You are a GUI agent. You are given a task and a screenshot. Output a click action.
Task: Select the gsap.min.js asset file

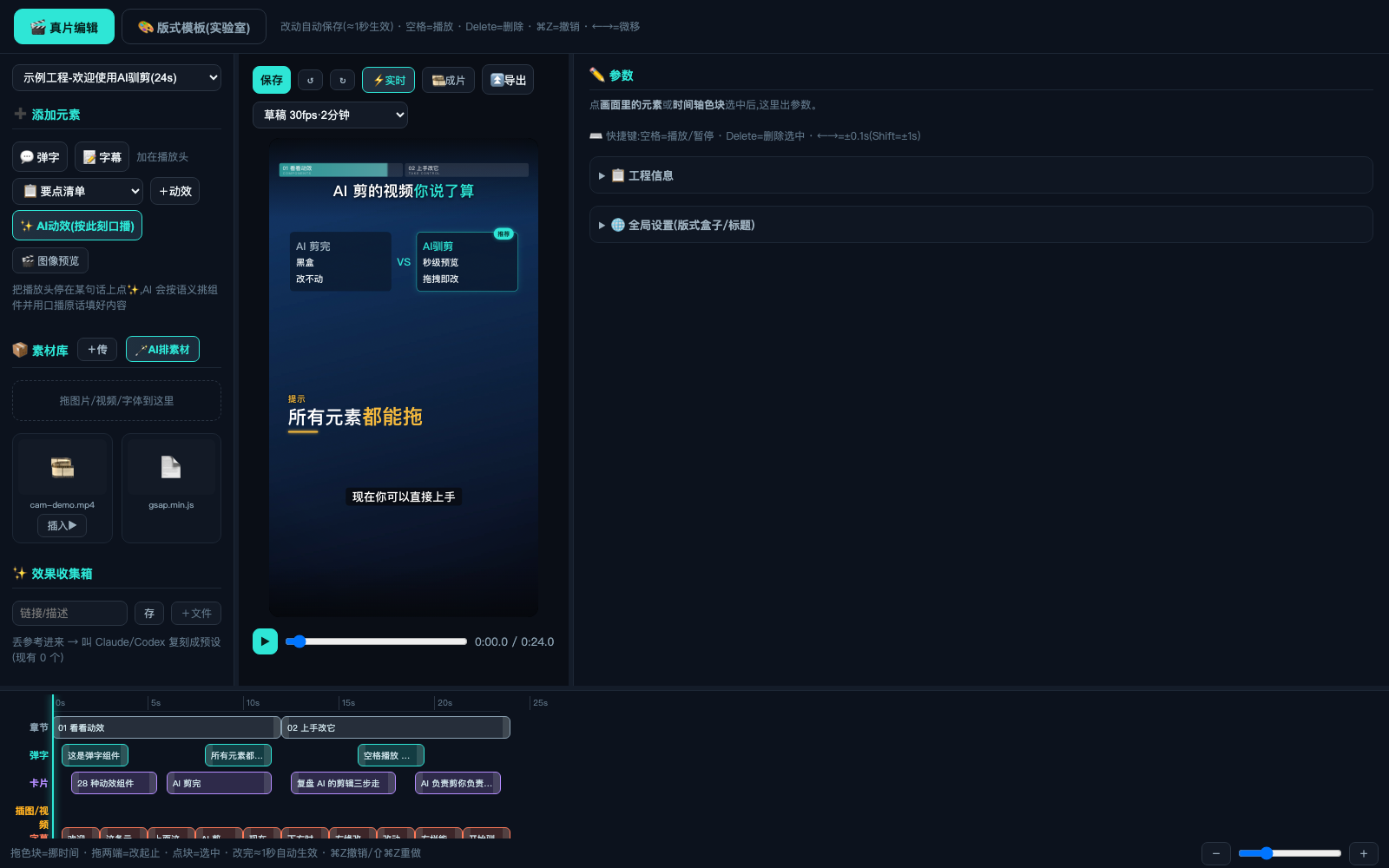[171, 488]
